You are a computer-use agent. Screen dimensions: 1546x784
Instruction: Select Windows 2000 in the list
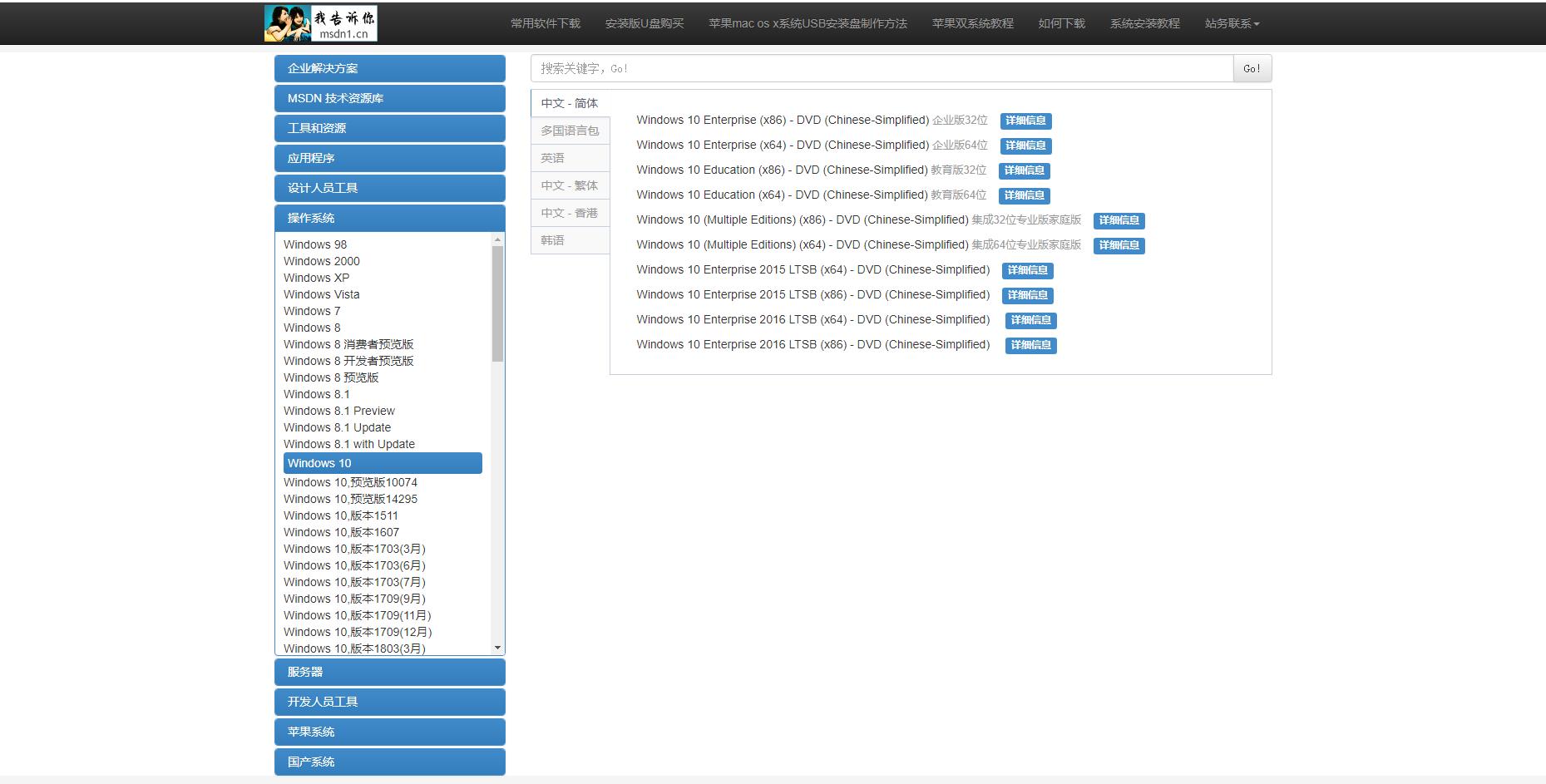(x=322, y=261)
